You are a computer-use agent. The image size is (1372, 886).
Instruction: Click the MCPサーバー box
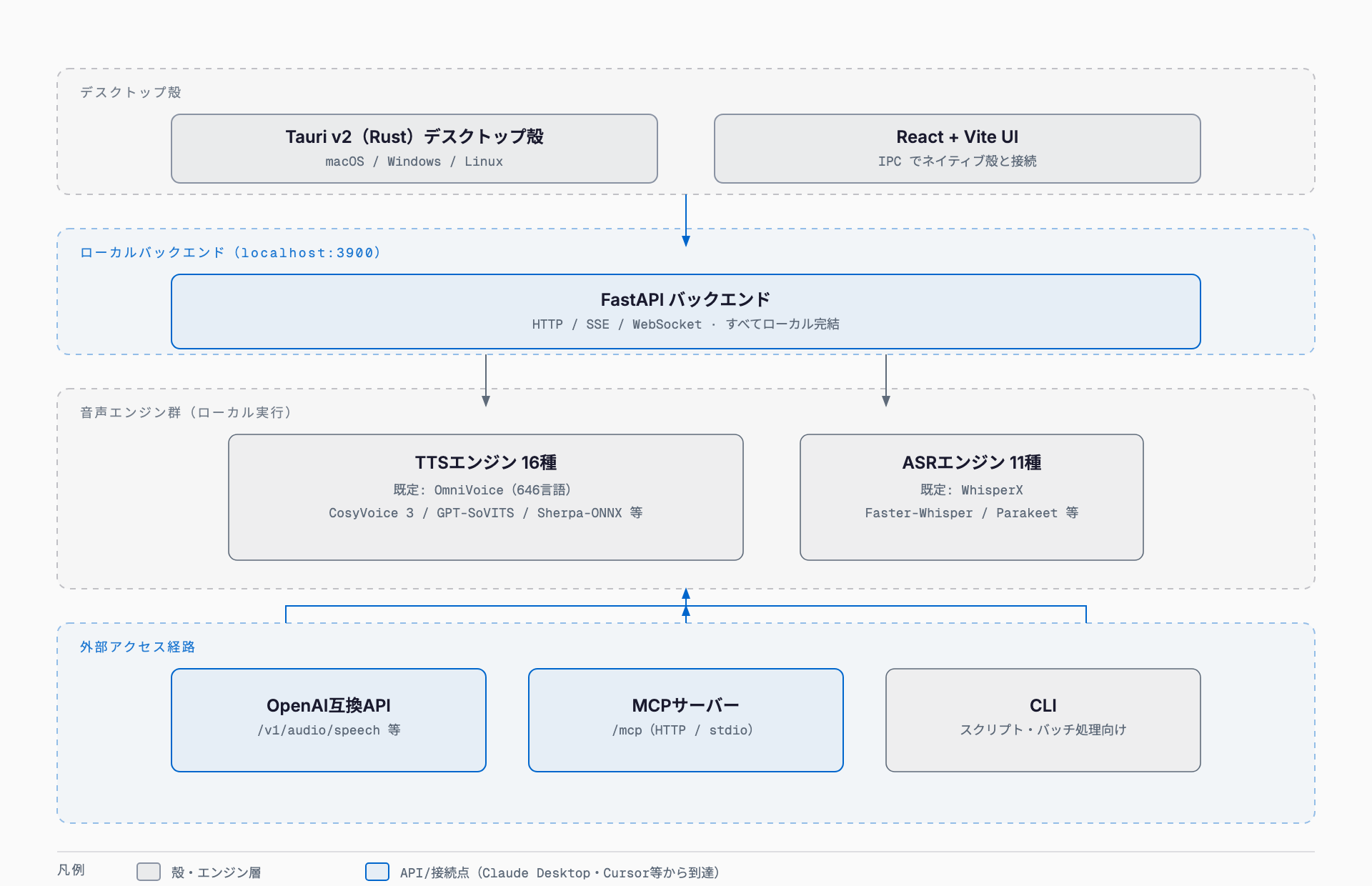pos(686,720)
